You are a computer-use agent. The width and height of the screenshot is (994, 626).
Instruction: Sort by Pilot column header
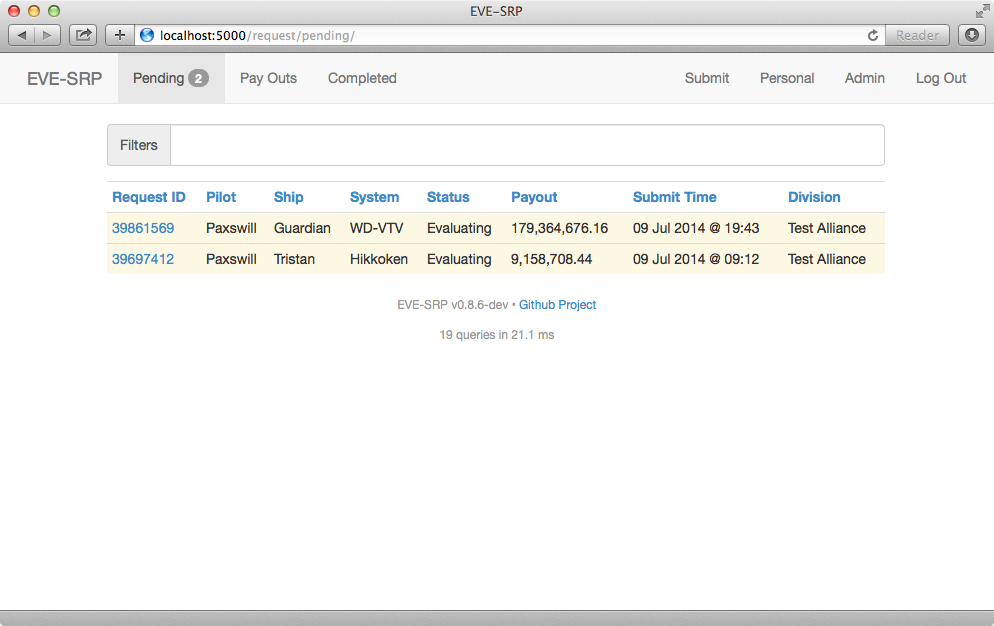(x=221, y=197)
